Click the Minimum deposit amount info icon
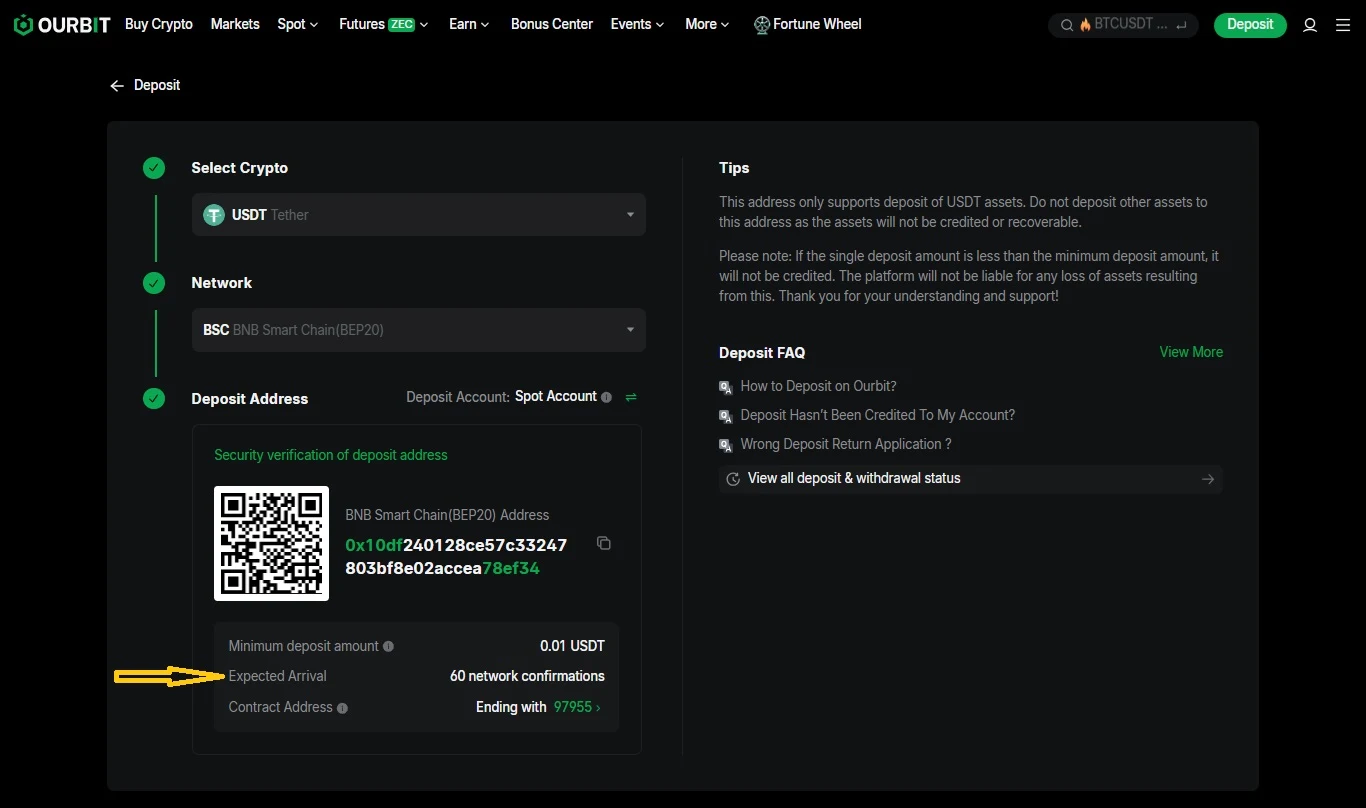 tap(388, 646)
